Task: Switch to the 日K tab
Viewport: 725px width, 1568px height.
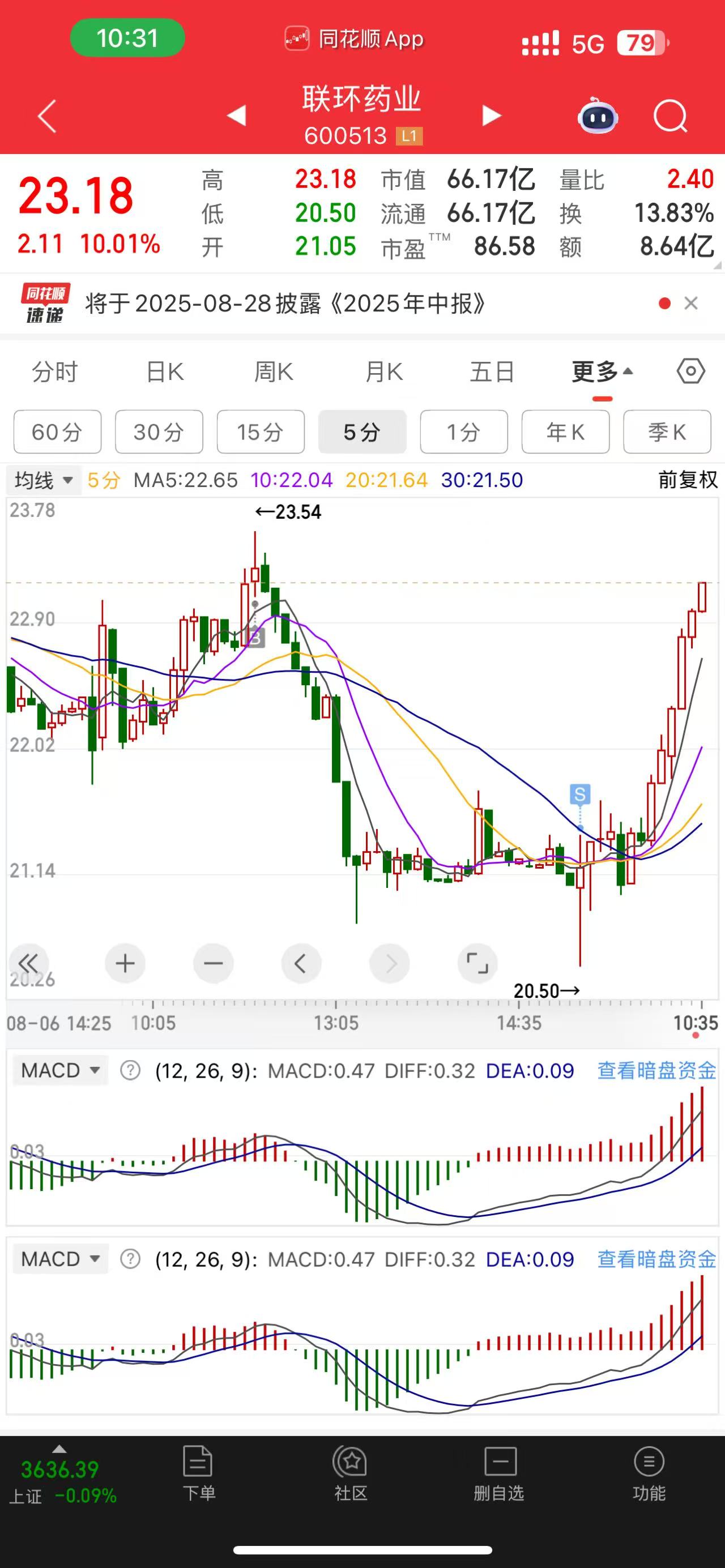Action: 165,371
